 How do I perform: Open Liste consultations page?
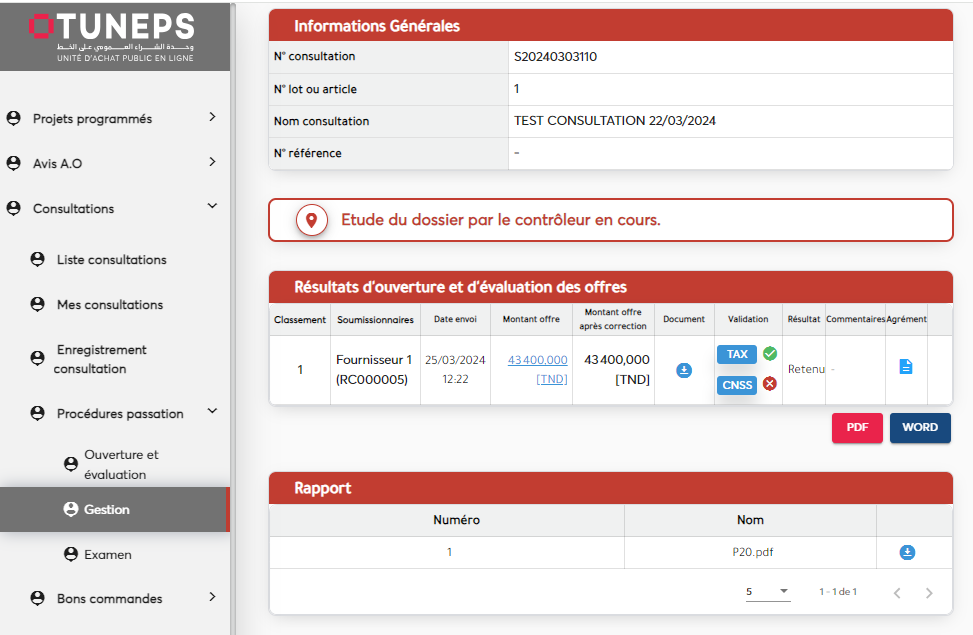(111, 260)
